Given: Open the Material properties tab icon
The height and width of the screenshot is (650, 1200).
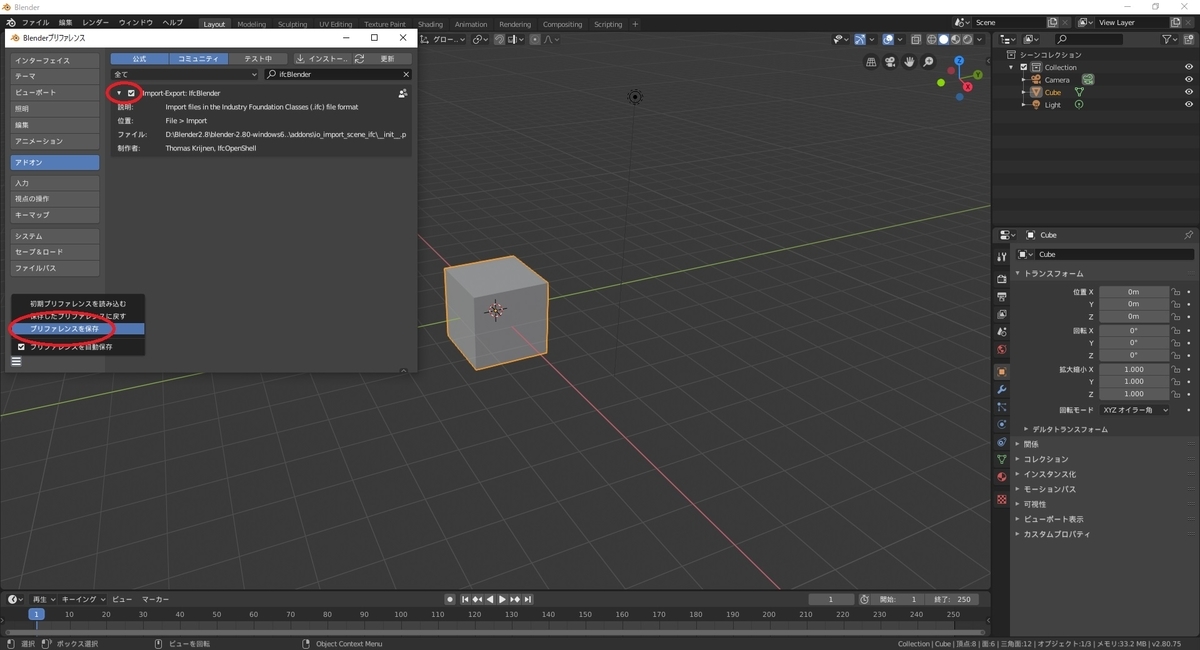Looking at the screenshot, I should pyautogui.click(x=1001, y=477).
